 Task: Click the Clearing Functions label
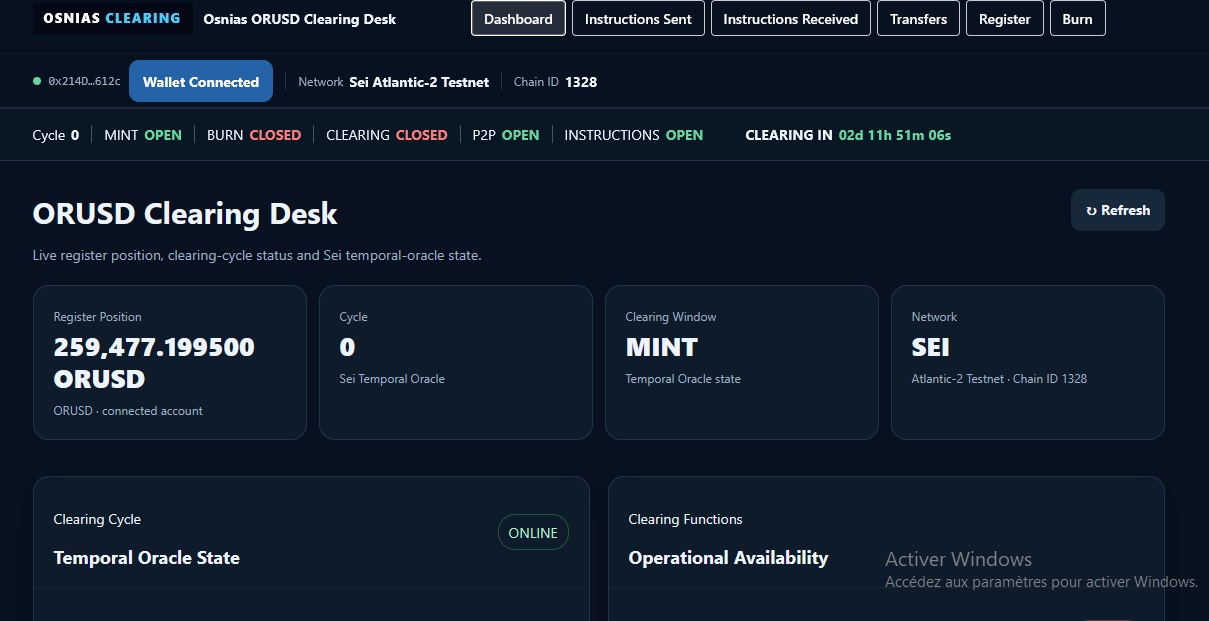[x=685, y=519]
